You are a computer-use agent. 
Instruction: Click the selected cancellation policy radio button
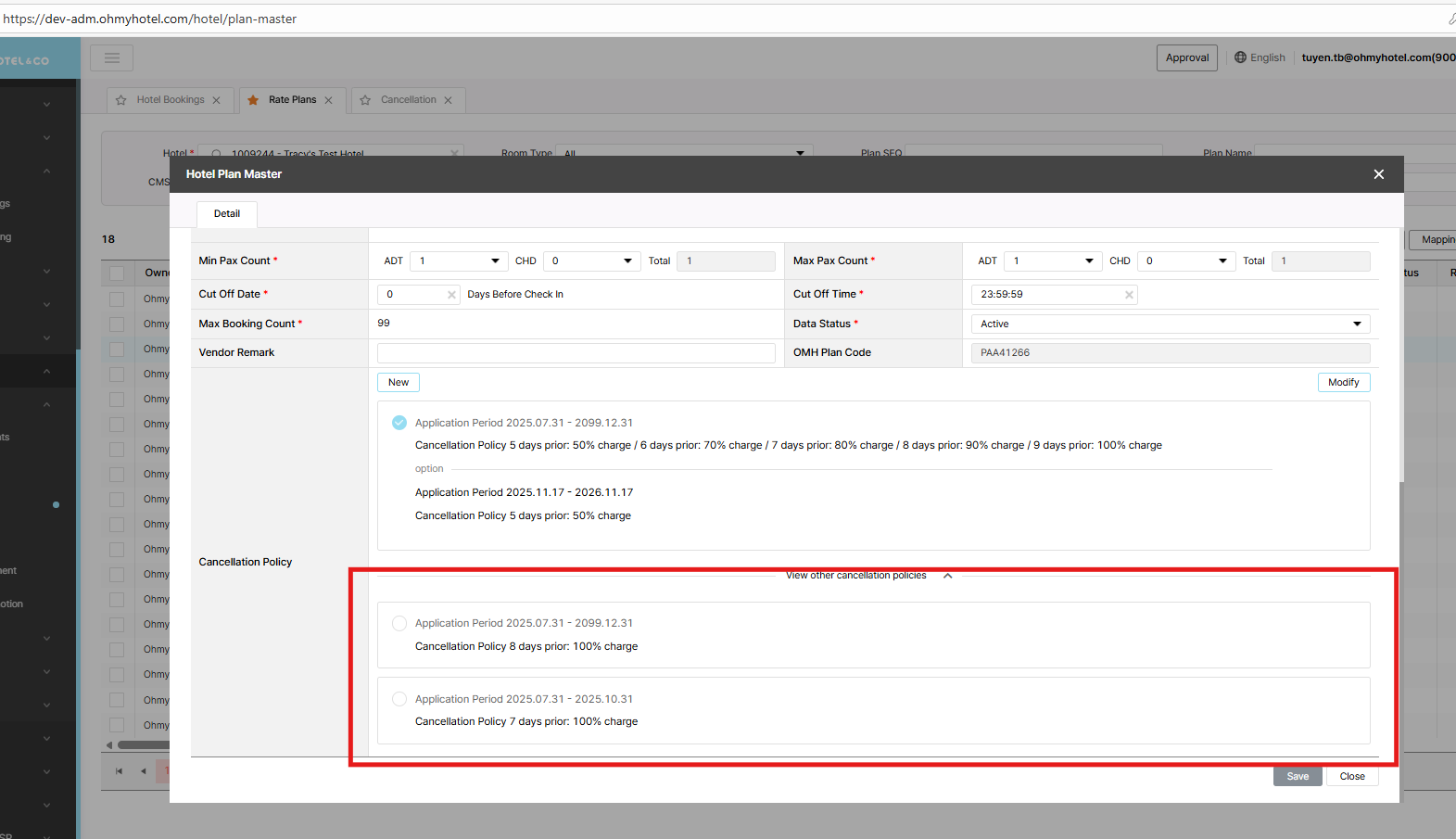tap(399, 423)
